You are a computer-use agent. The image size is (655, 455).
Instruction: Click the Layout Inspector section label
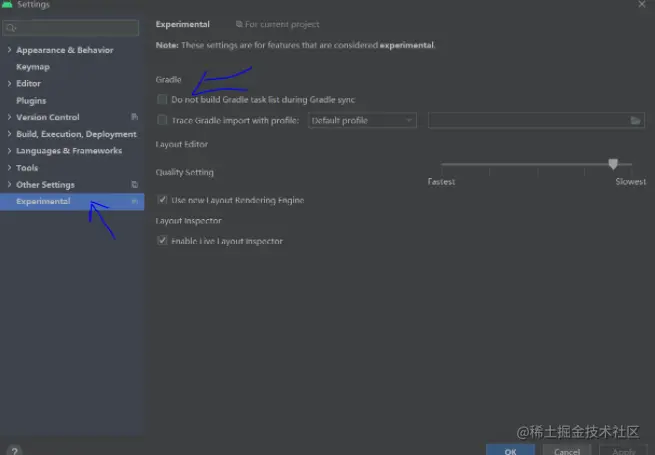click(x=188, y=221)
